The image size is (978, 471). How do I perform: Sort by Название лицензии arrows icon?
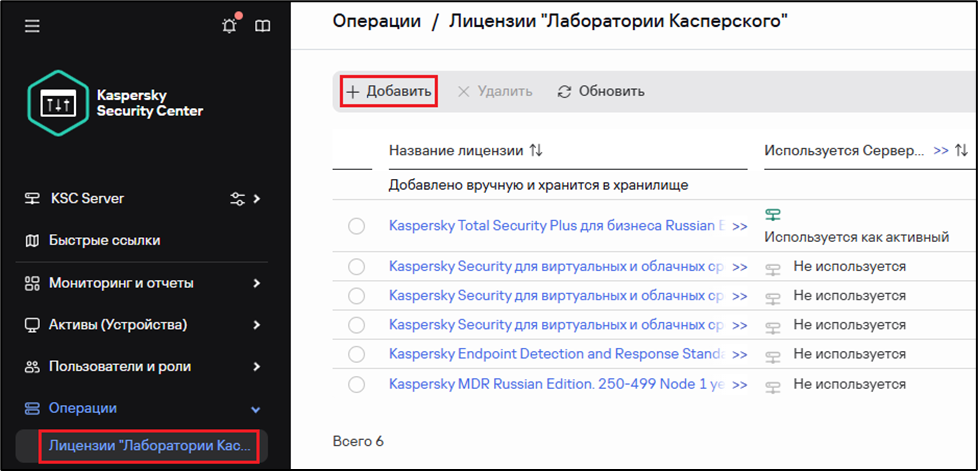pyautogui.click(x=536, y=150)
